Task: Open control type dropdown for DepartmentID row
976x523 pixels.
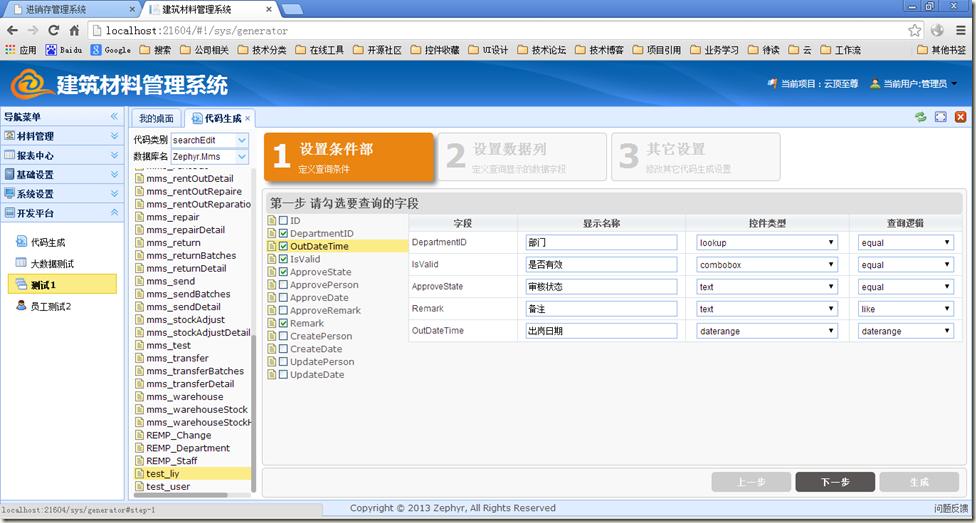Action: (767, 243)
